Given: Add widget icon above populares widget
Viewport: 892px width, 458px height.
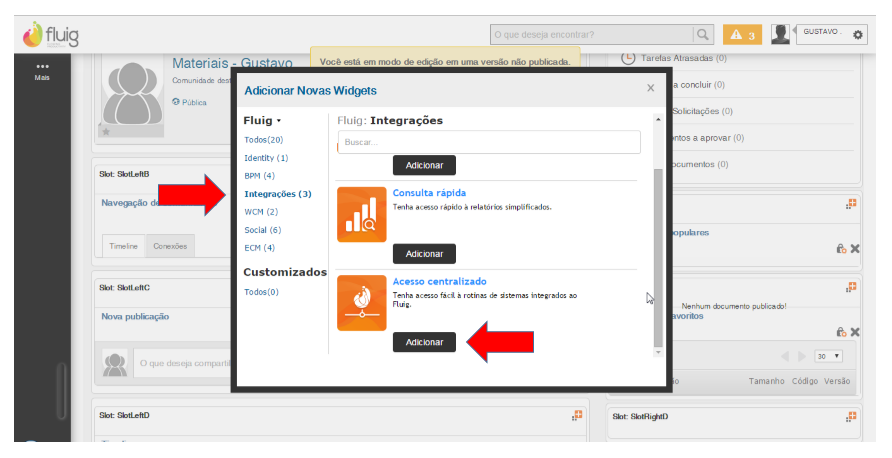Looking at the screenshot, I should [x=850, y=204].
